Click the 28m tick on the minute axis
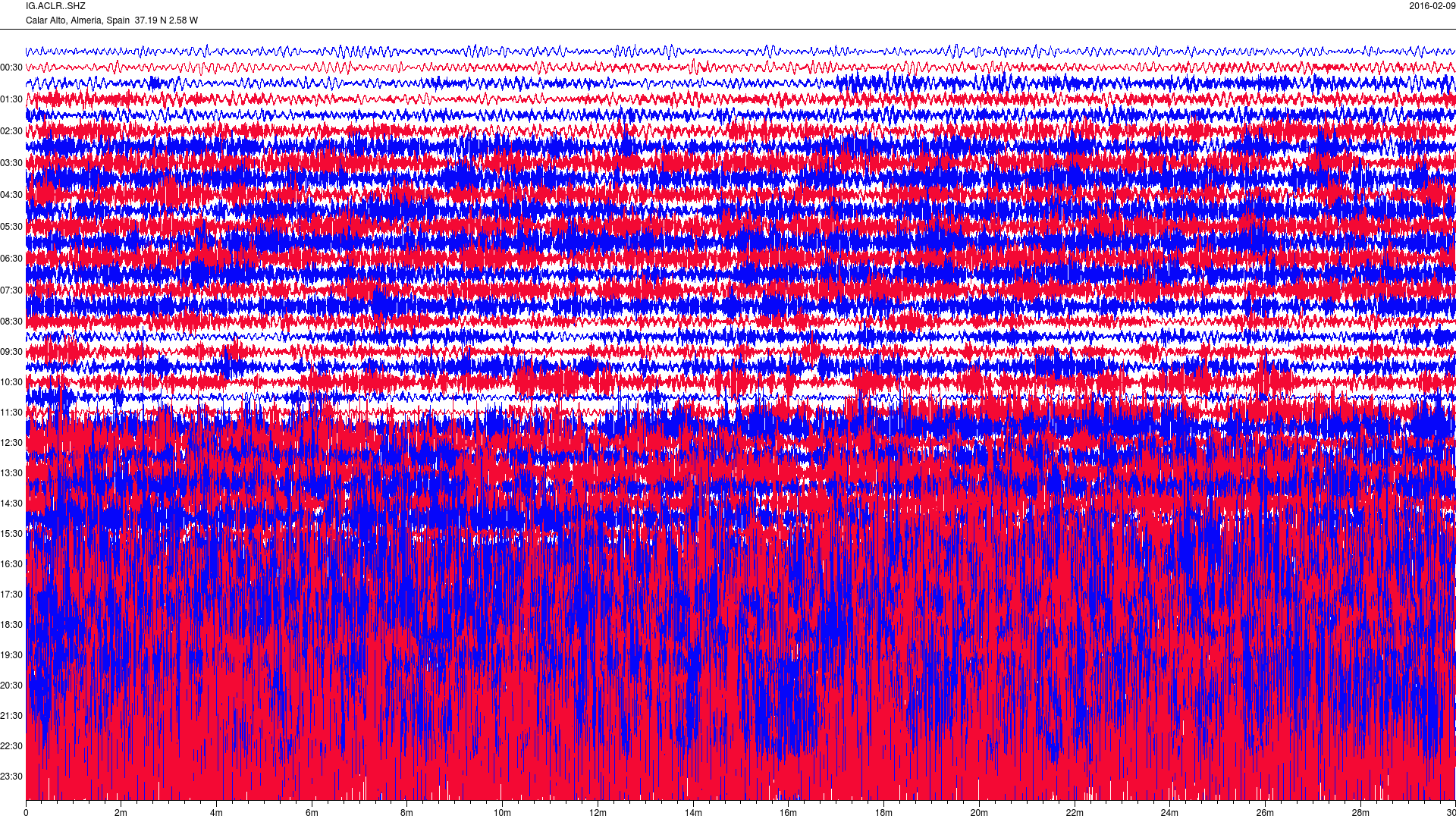The width and height of the screenshot is (1456, 819). tap(1360, 813)
